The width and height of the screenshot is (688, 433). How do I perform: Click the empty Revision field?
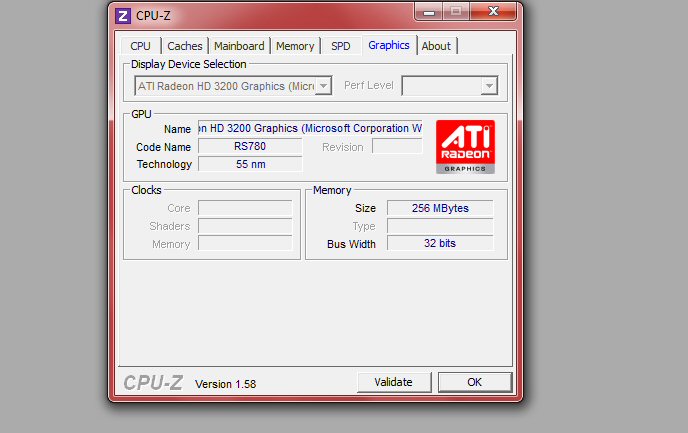(x=397, y=147)
